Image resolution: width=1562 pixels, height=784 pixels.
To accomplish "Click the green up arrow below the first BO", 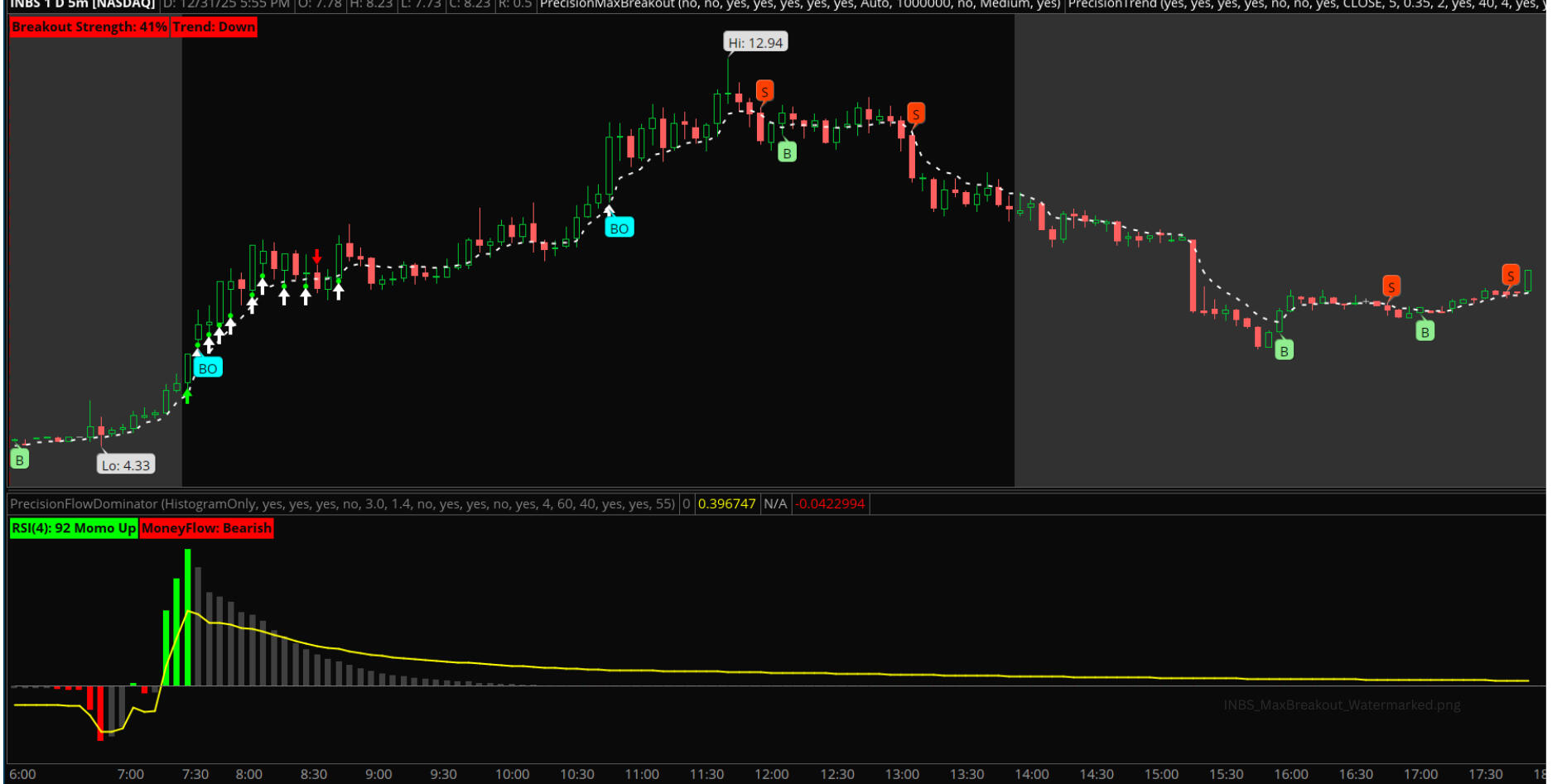I will [x=187, y=396].
